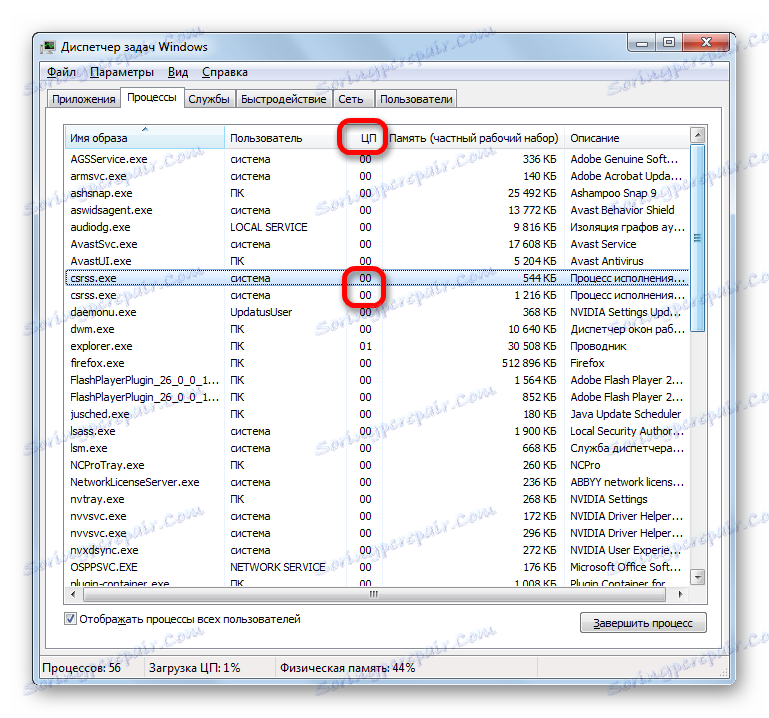
Task: Switch to the Быстродействие tab
Action: [x=283, y=99]
